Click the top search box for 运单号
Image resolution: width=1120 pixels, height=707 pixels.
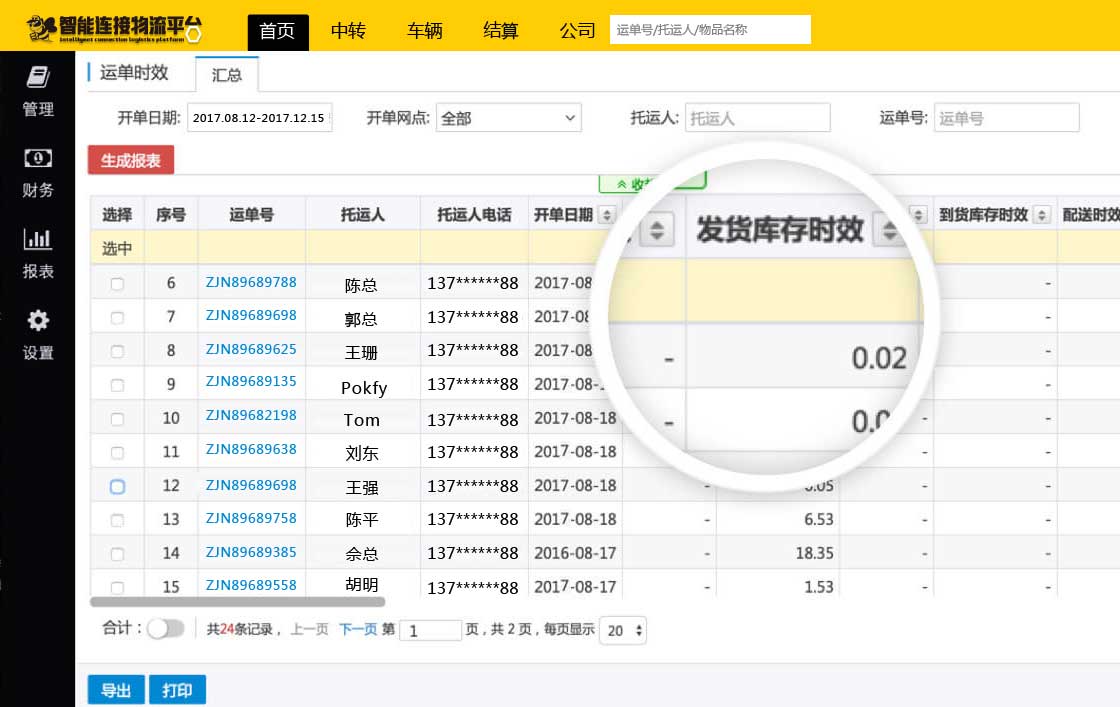(710, 30)
